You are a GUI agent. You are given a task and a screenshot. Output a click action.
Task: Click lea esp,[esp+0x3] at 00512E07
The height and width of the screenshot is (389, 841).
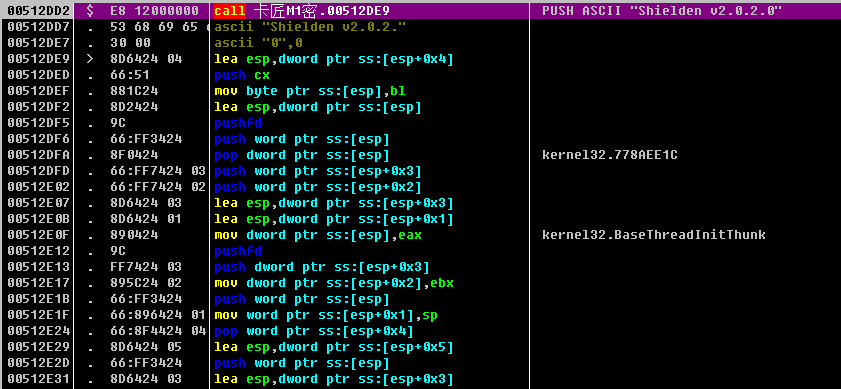[x=334, y=202]
